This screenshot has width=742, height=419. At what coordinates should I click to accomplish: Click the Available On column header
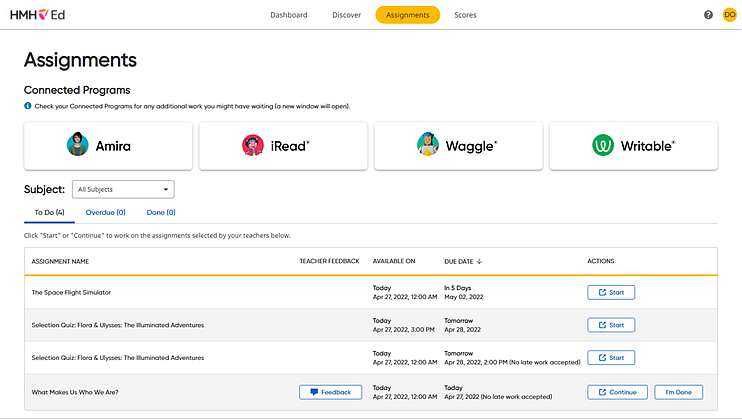click(394, 261)
